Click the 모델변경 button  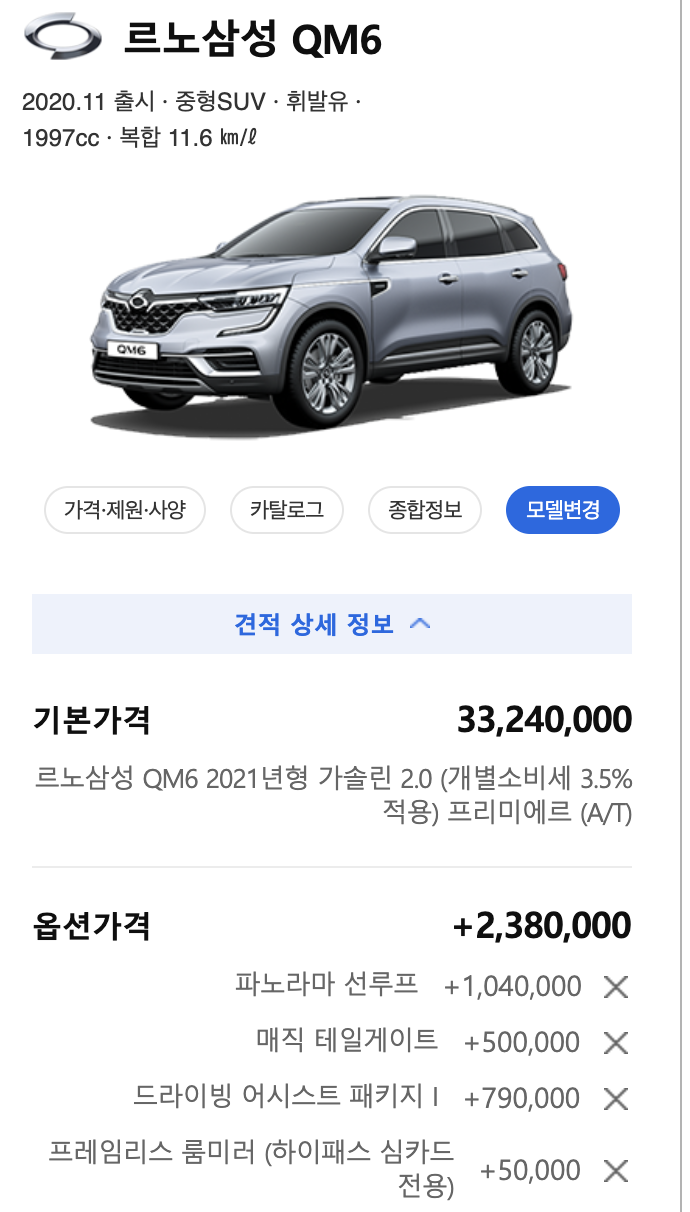point(563,510)
